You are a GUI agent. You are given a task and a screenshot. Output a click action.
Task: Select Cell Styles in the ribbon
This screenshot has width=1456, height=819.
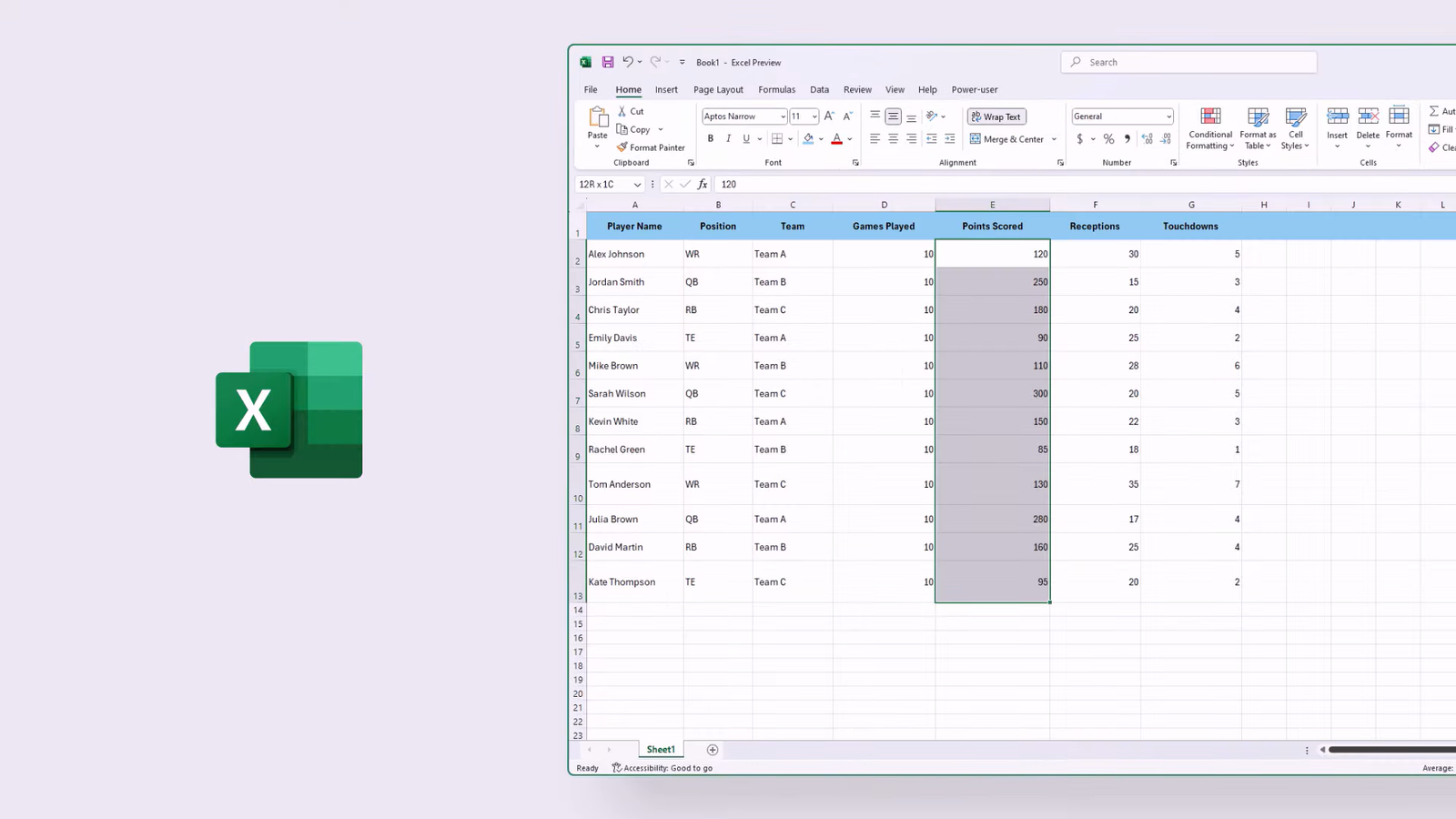1295,129
